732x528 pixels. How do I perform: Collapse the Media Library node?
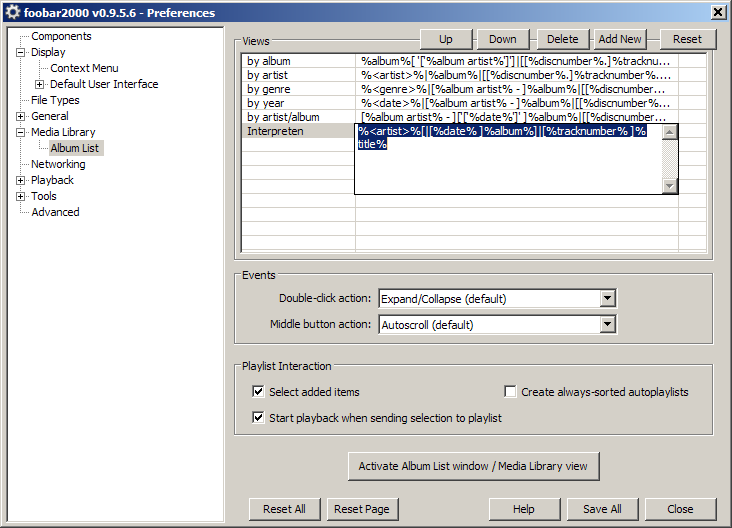click(21, 133)
